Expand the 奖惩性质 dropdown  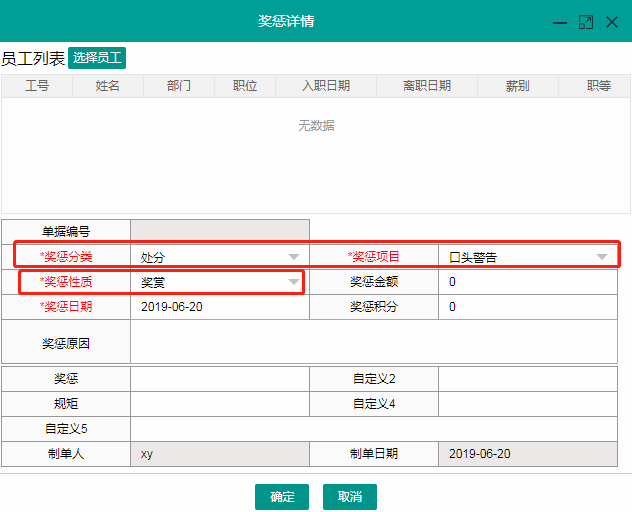294,282
